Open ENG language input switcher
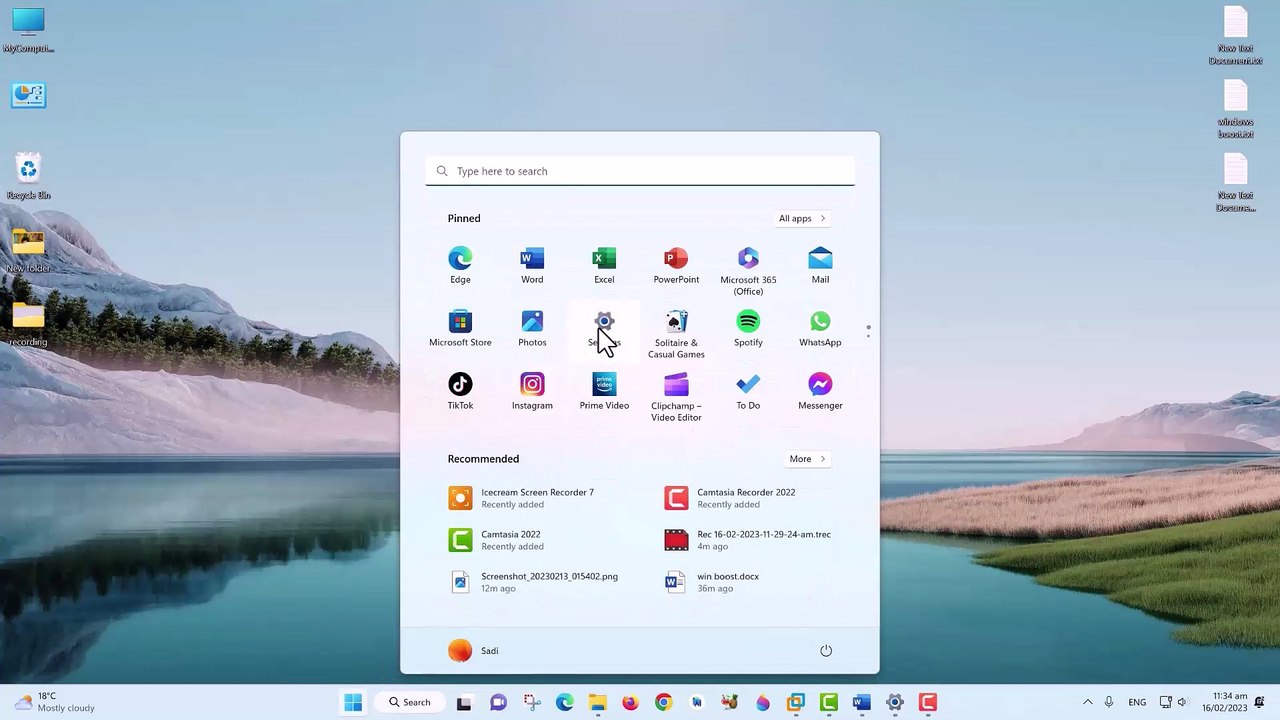1280x720 pixels. pos(1137,702)
